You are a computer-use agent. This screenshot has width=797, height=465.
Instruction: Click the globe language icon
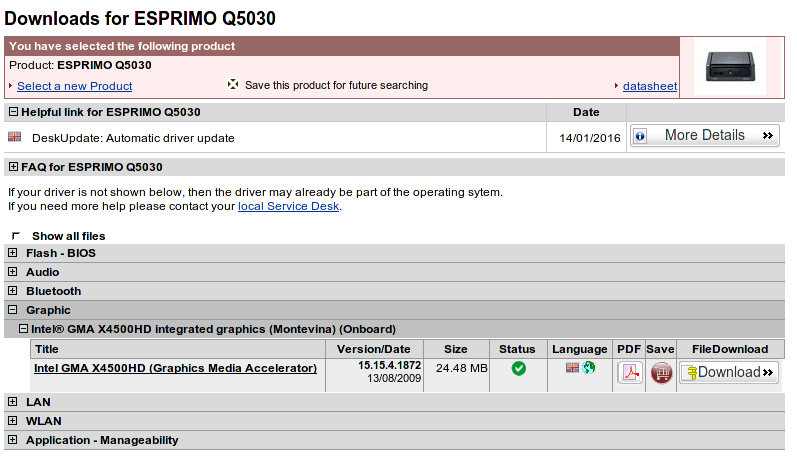coord(589,368)
